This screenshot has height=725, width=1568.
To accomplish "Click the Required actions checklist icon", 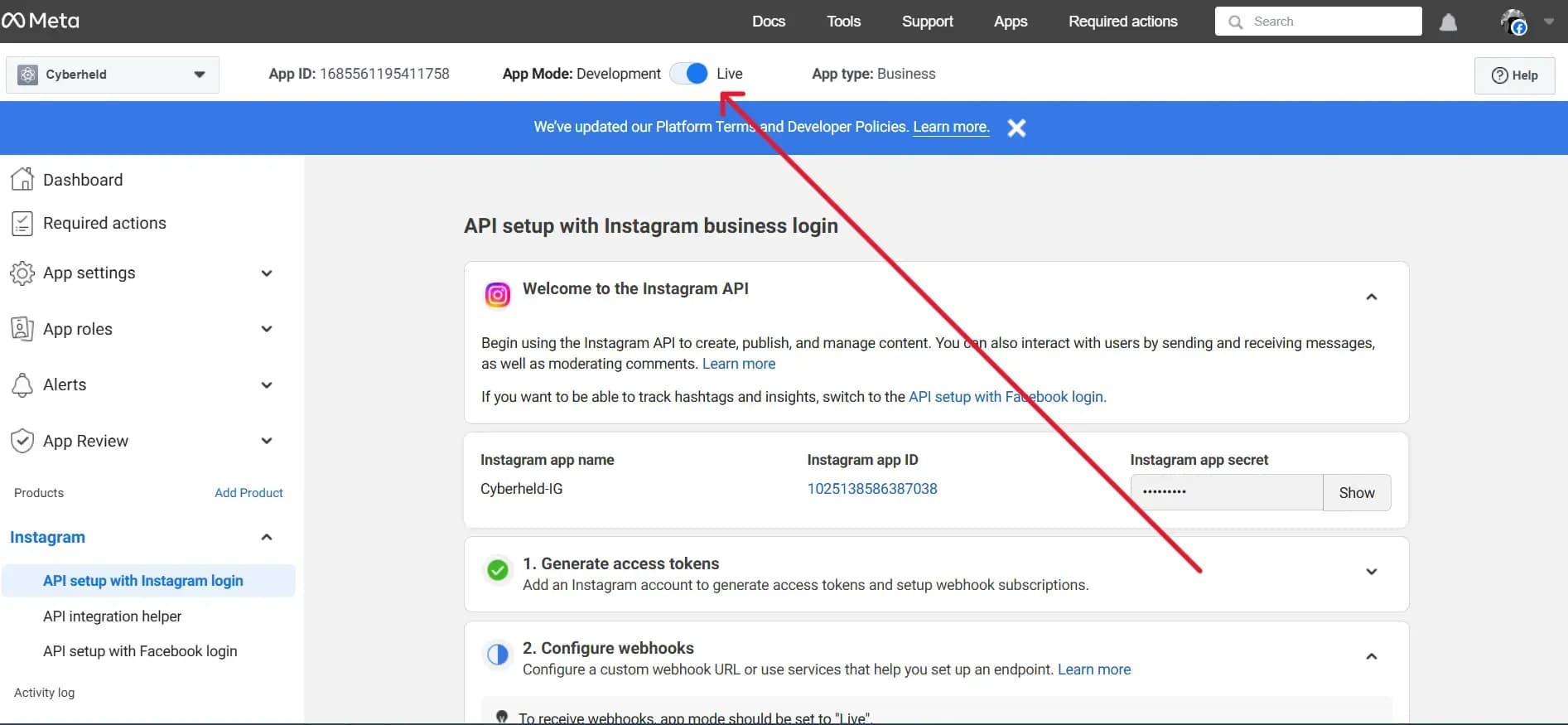I will click(x=22, y=223).
